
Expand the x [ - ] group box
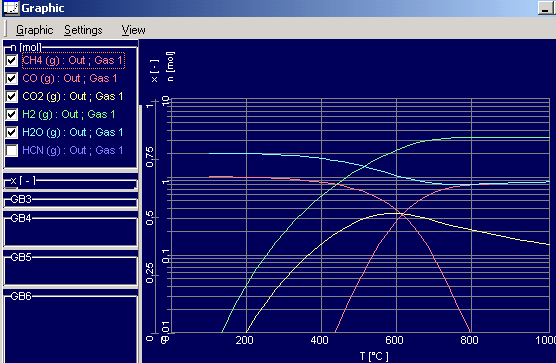70,182
